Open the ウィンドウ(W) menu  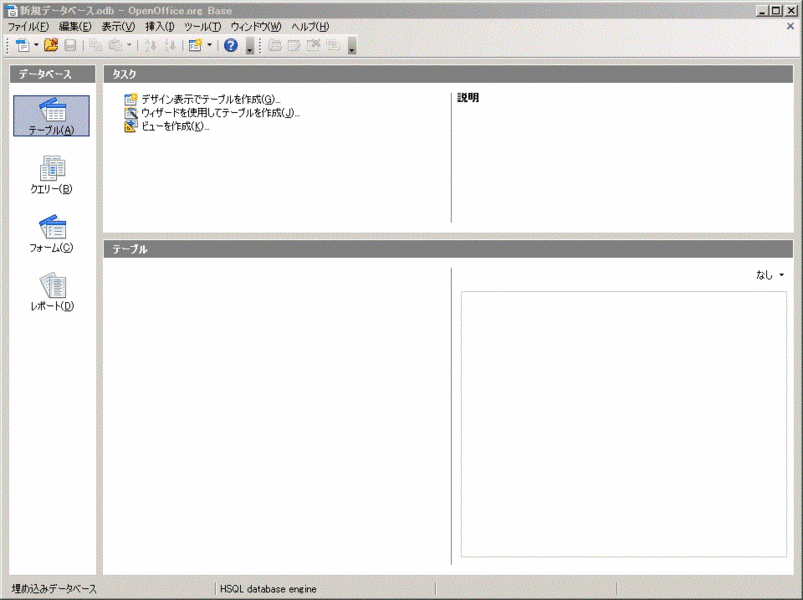tap(256, 27)
